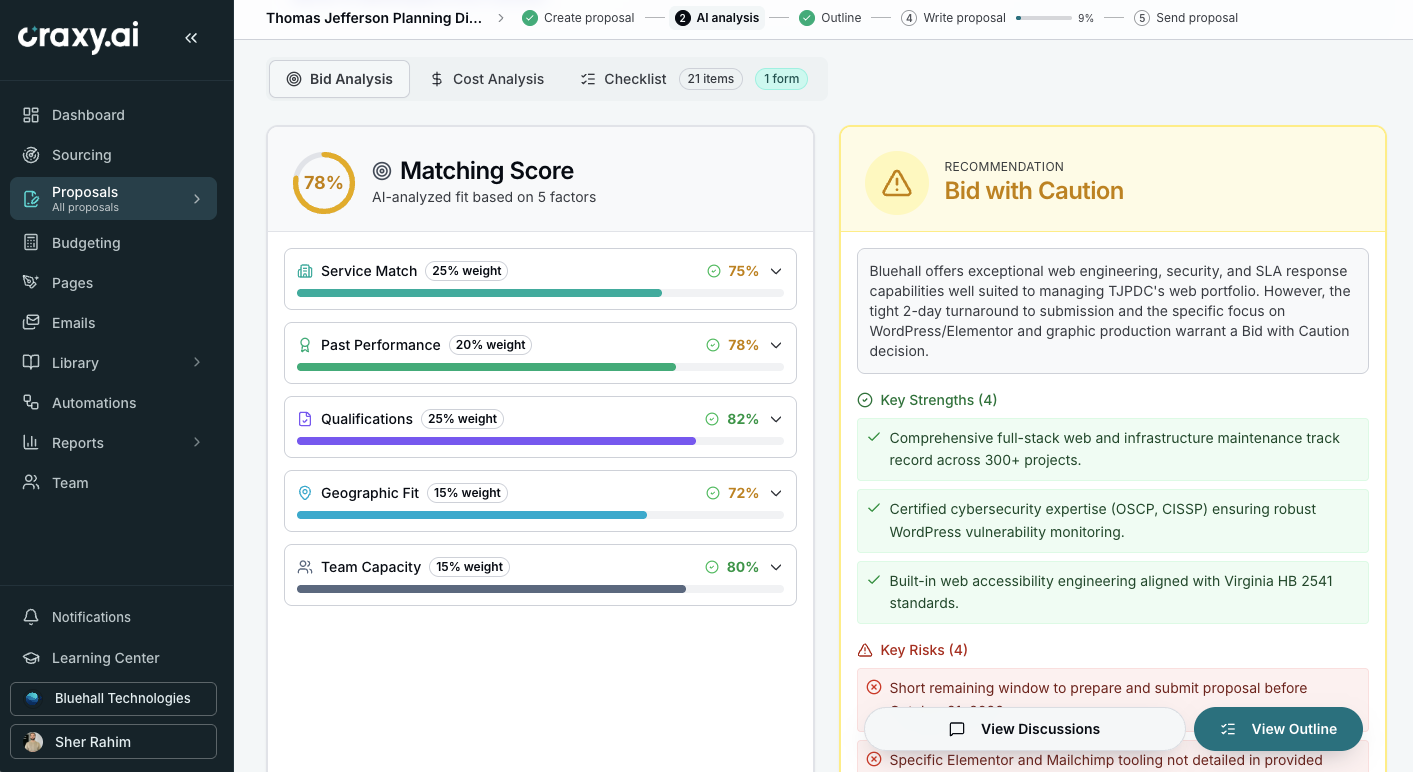Collapse the sidebar with double-chevron icon
The height and width of the screenshot is (772, 1413).
[191, 38]
